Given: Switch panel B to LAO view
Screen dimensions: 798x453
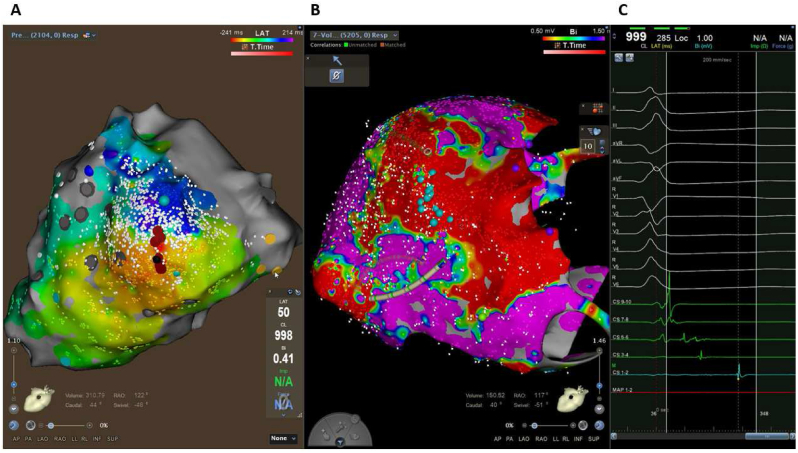Looking at the screenshot, I should pyautogui.click(x=524, y=439).
